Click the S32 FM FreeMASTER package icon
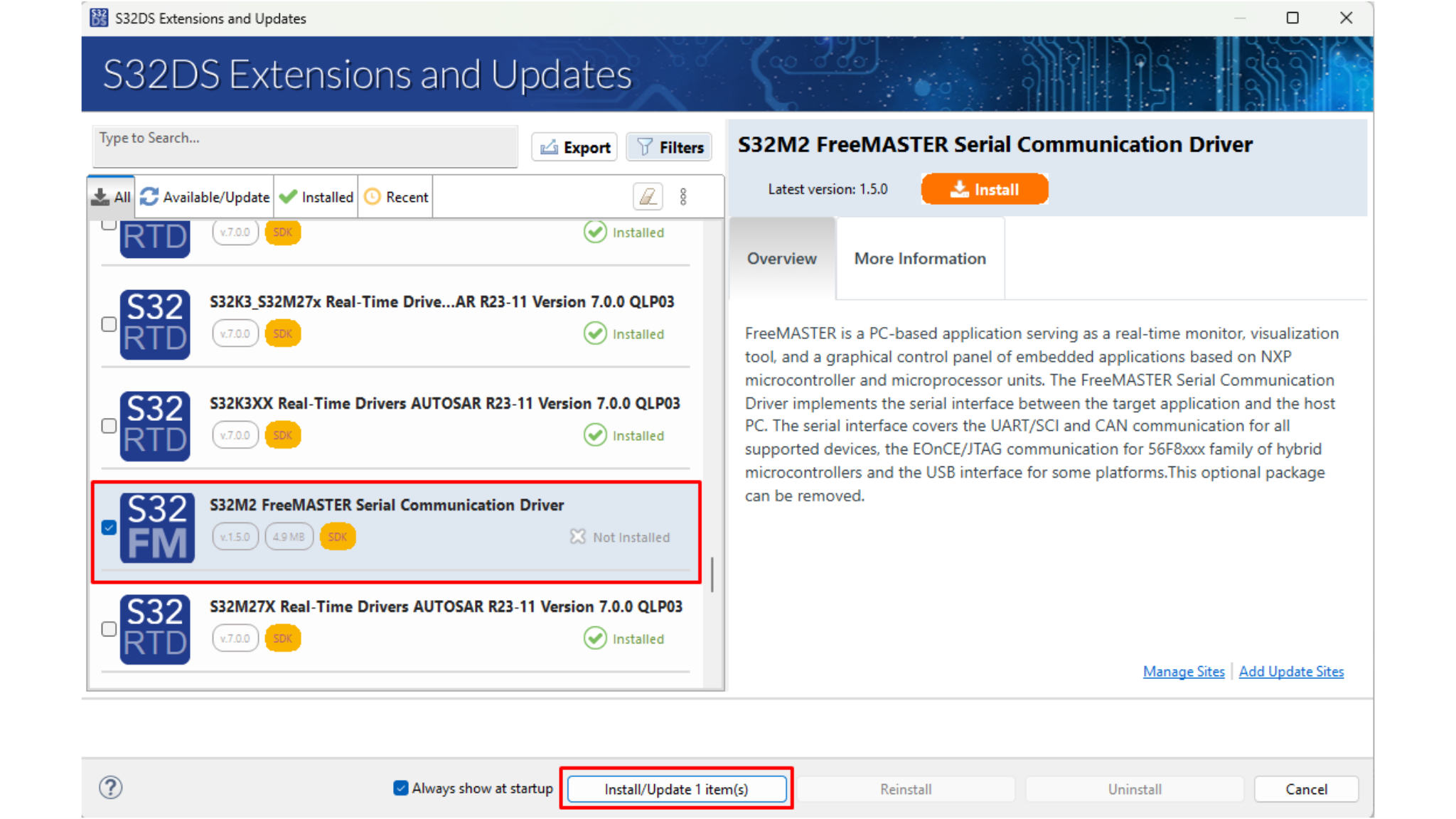The image size is (1456, 819). coord(157,528)
